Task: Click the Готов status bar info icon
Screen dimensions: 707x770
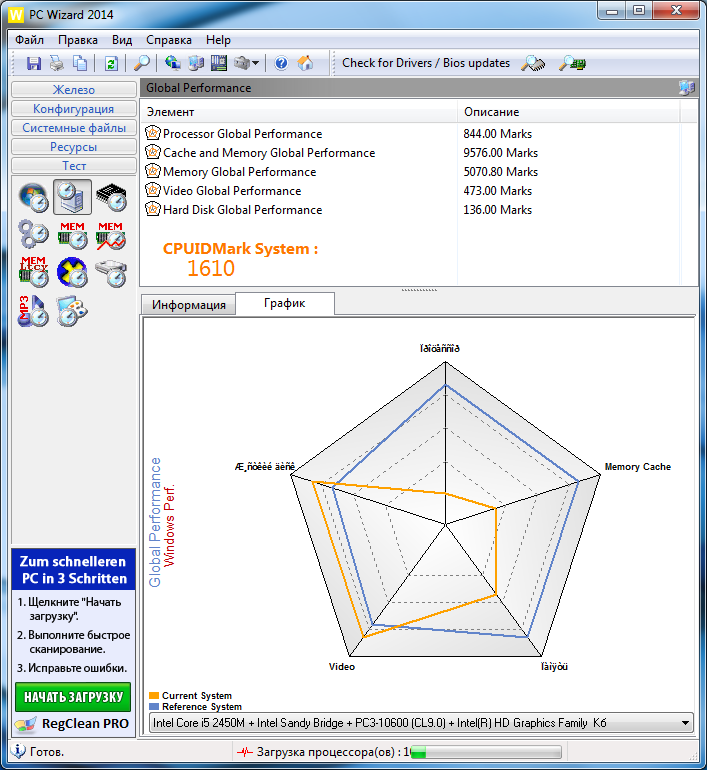Action: [x=18, y=751]
